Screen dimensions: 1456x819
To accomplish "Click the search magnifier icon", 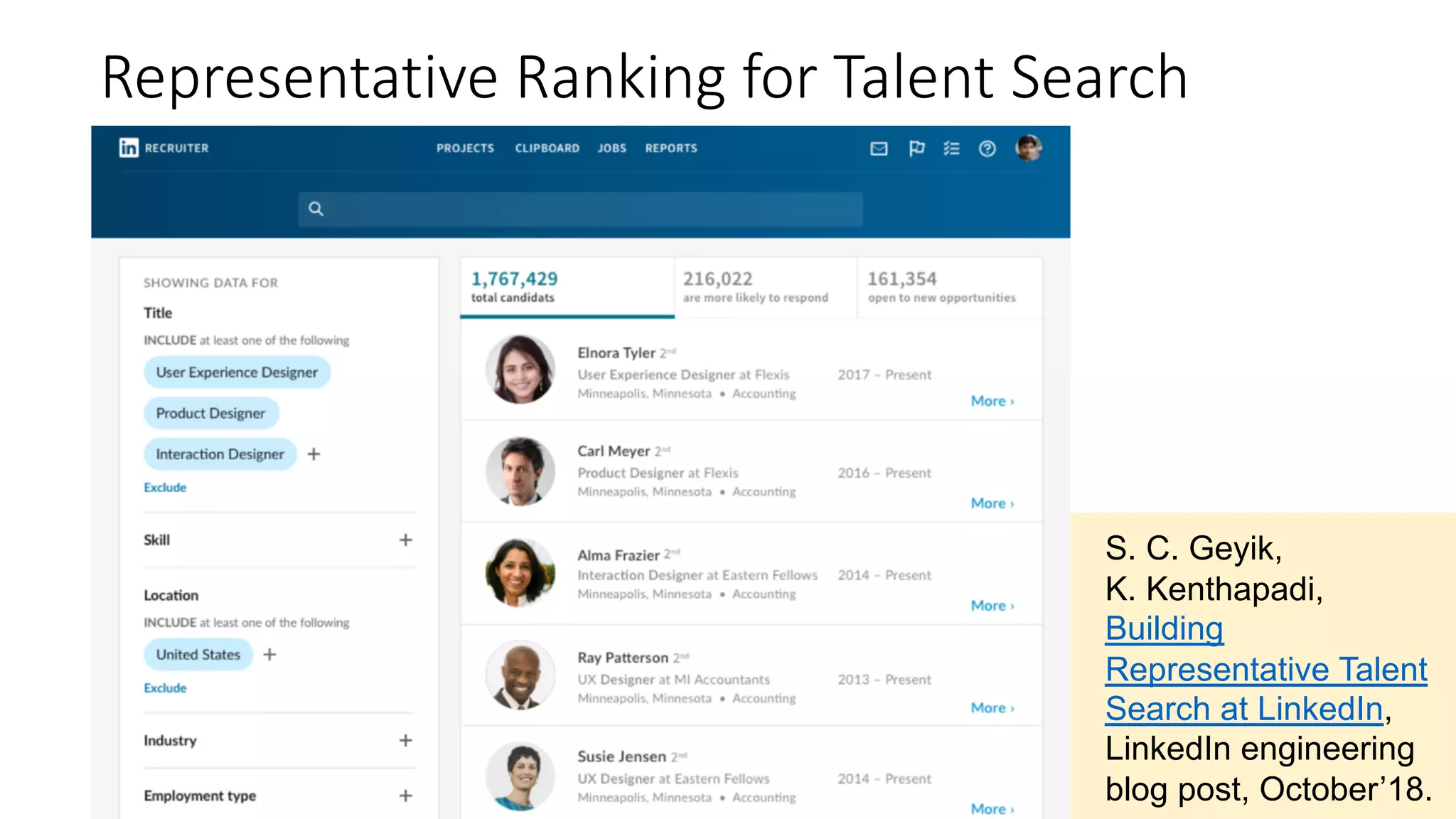I will [316, 208].
